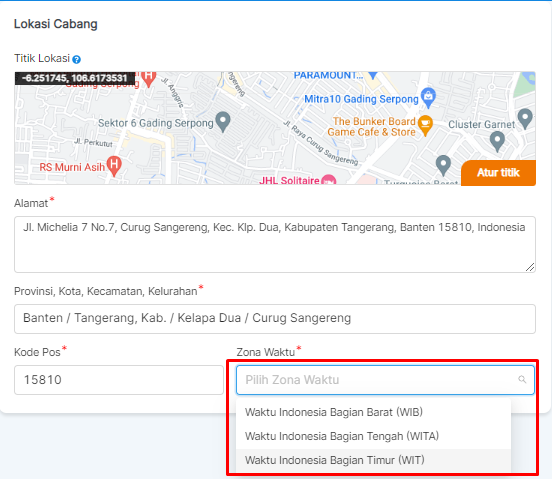Click the Cluster Garnet location pin

(x=525, y=119)
